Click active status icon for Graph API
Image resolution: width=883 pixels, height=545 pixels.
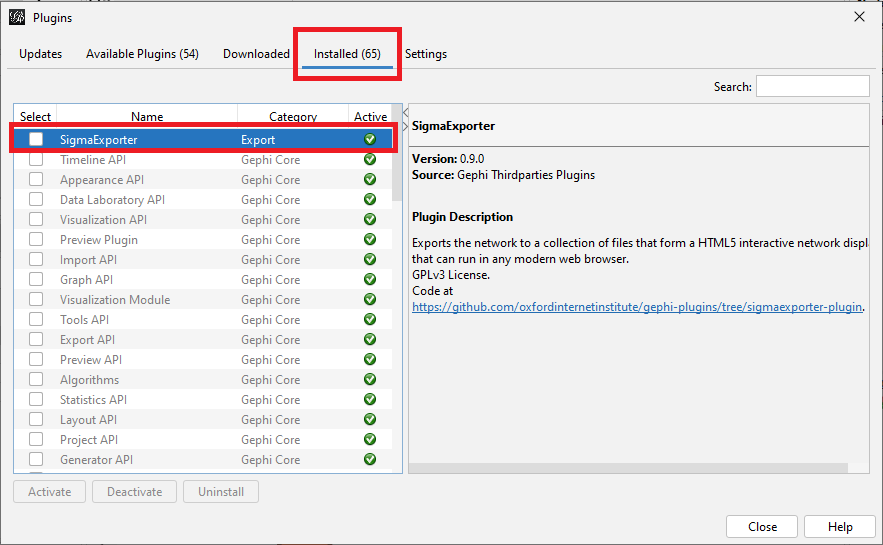[370, 279]
